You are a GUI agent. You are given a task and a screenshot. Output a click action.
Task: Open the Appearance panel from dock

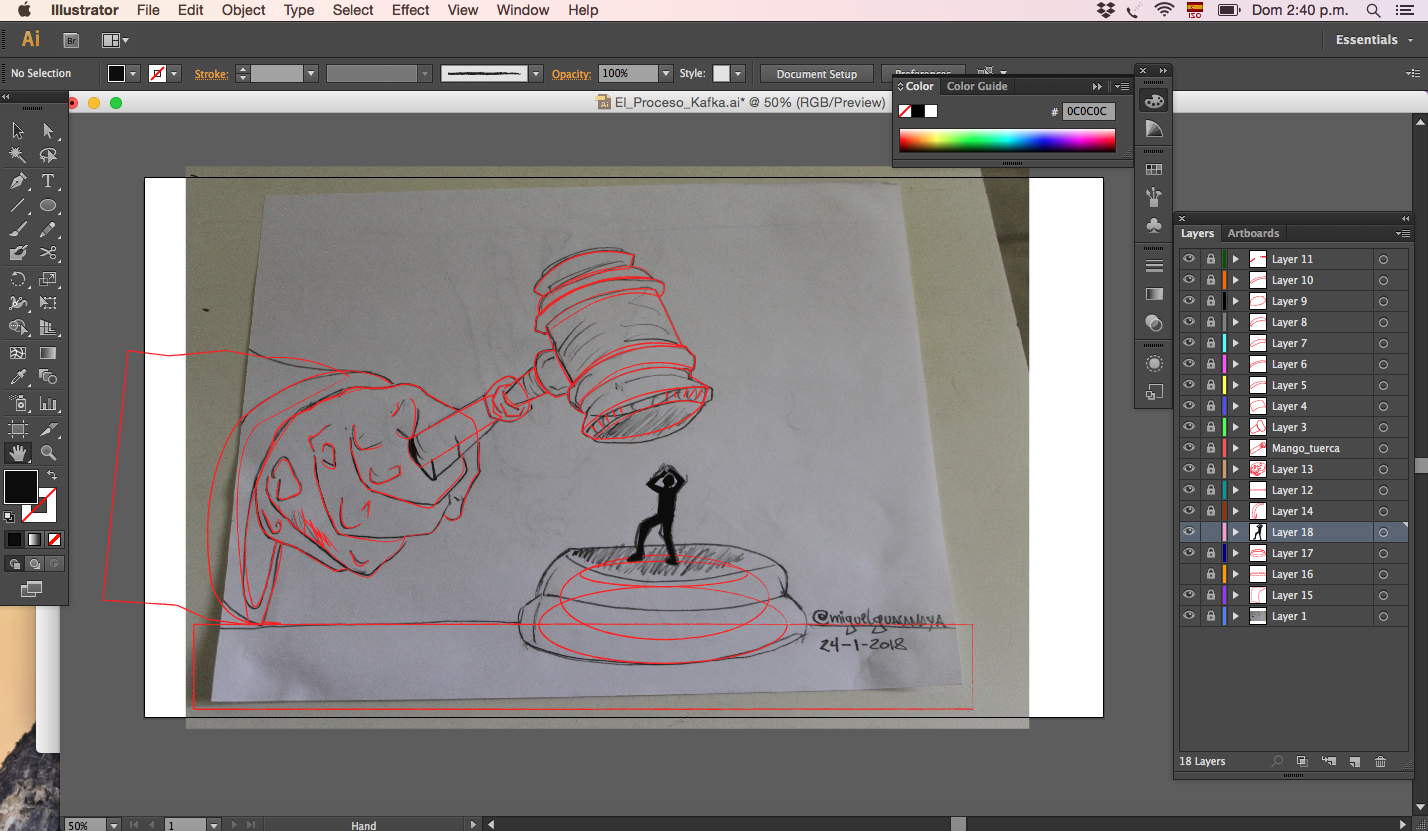pyautogui.click(x=1154, y=364)
